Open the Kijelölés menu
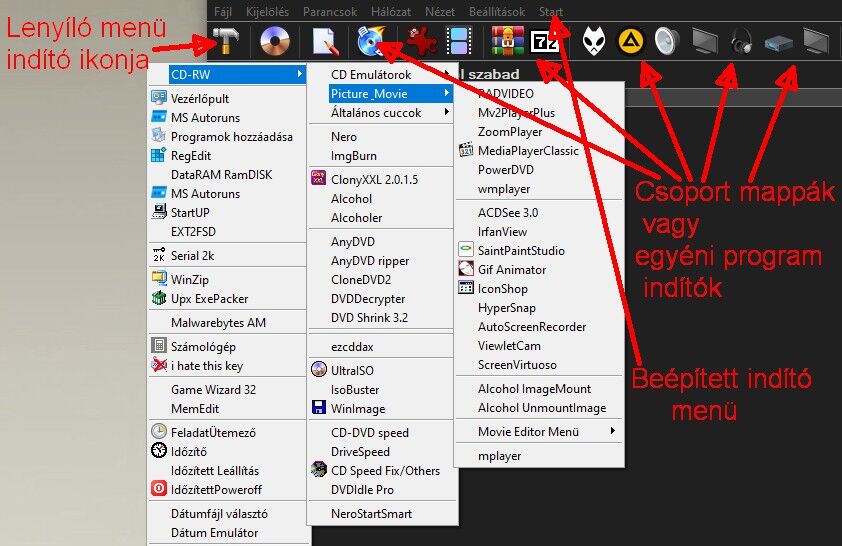 click(x=267, y=11)
